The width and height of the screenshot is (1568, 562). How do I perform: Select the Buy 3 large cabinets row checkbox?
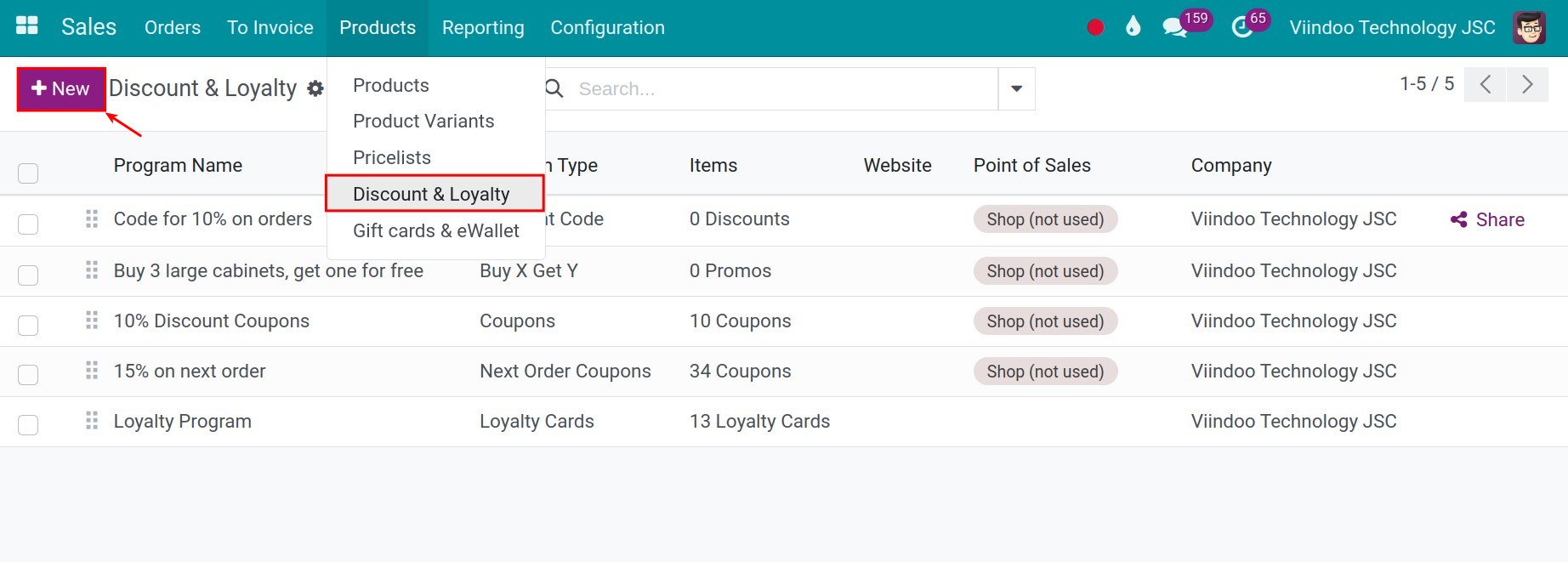28,275
